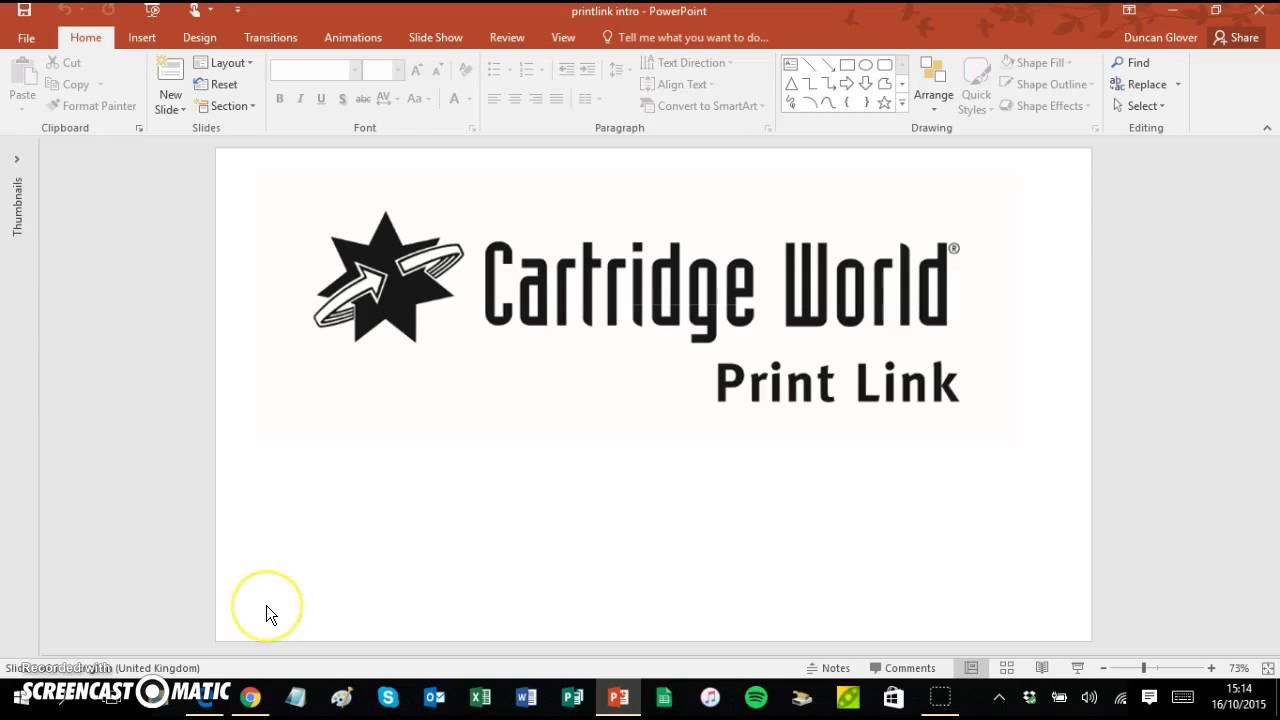
Task: Open the Change Case dropdown
Action: 417,99
